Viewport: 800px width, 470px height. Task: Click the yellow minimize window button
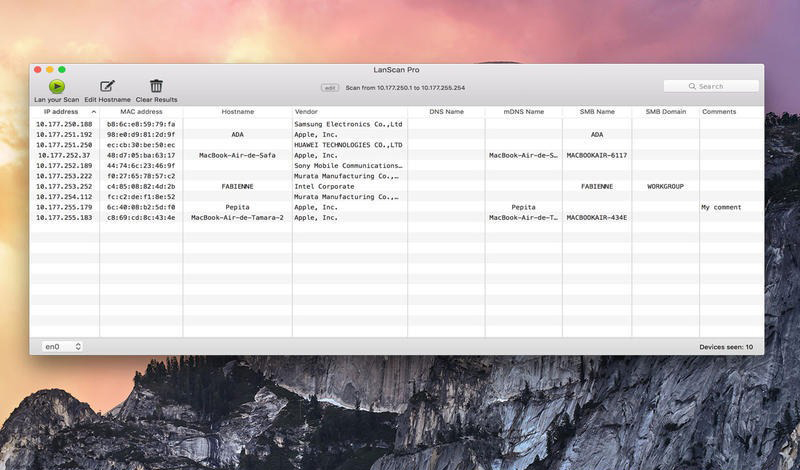[x=50, y=70]
